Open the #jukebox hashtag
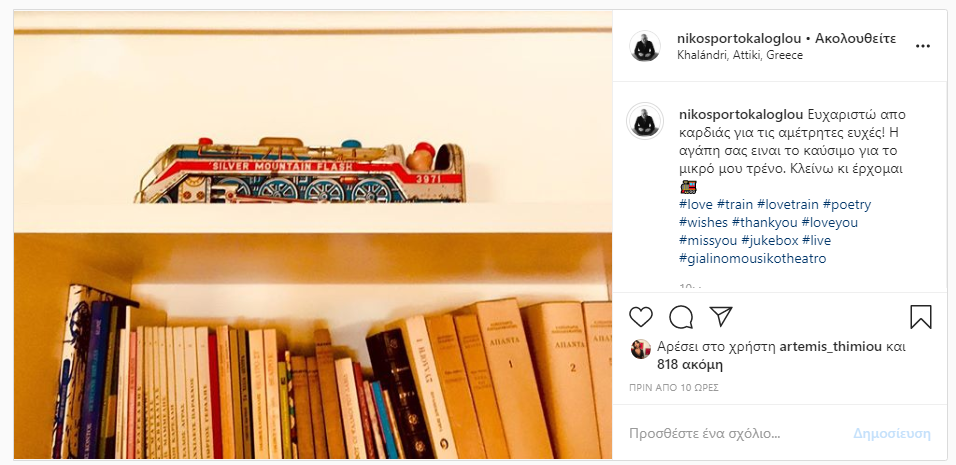The width and height of the screenshot is (956, 465). coord(769,240)
